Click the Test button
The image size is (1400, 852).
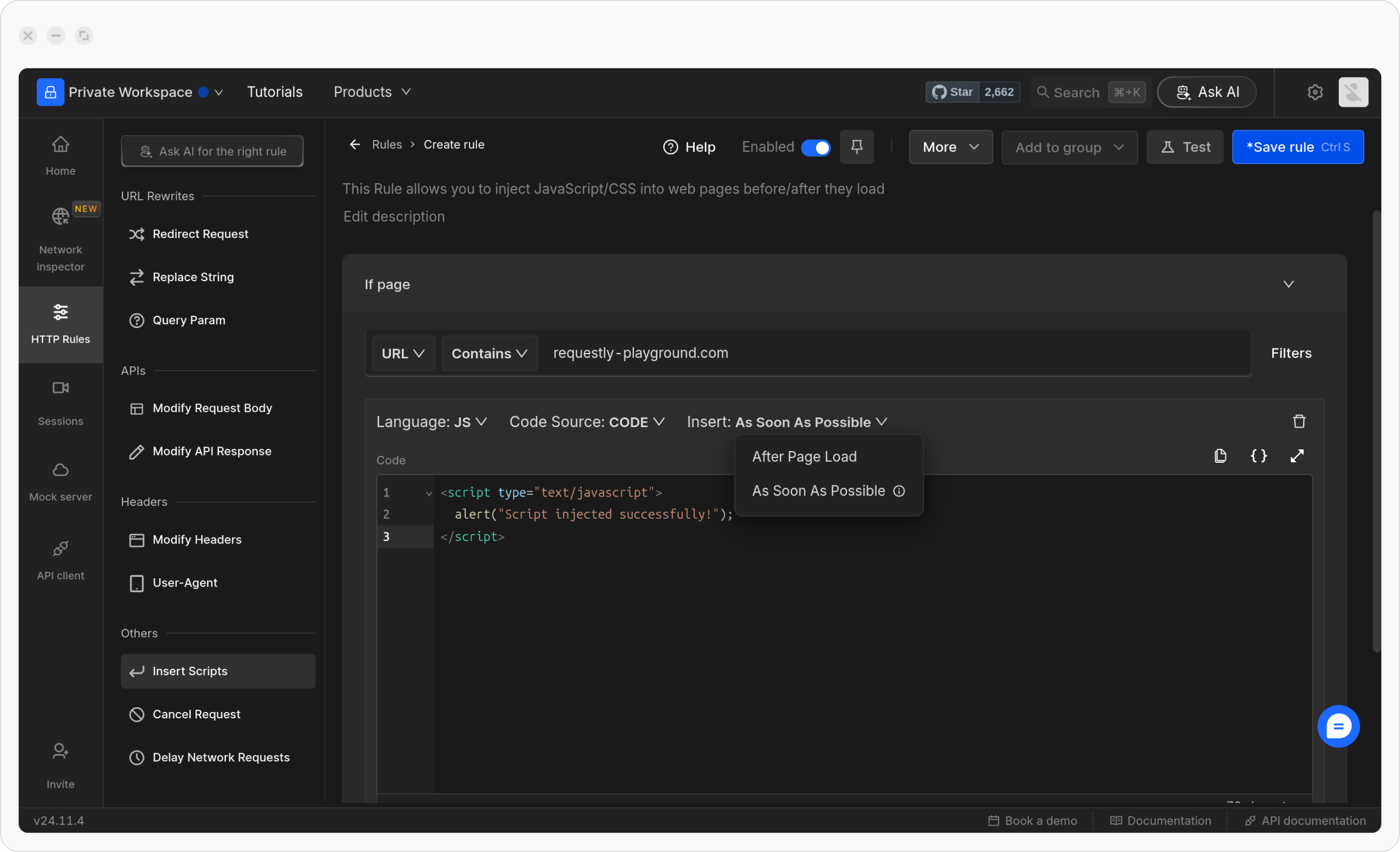pyautogui.click(x=1185, y=147)
